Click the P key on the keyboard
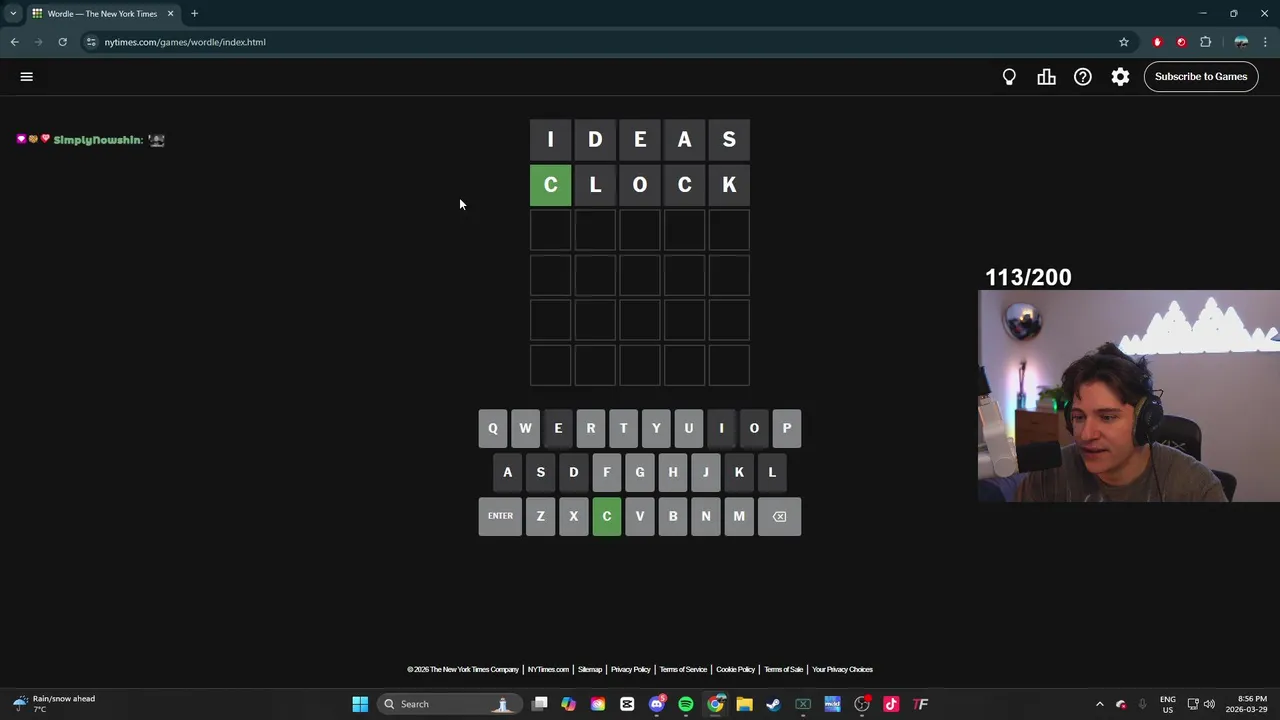The width and height of the screenshot is (1280, 720). (787, 428)
